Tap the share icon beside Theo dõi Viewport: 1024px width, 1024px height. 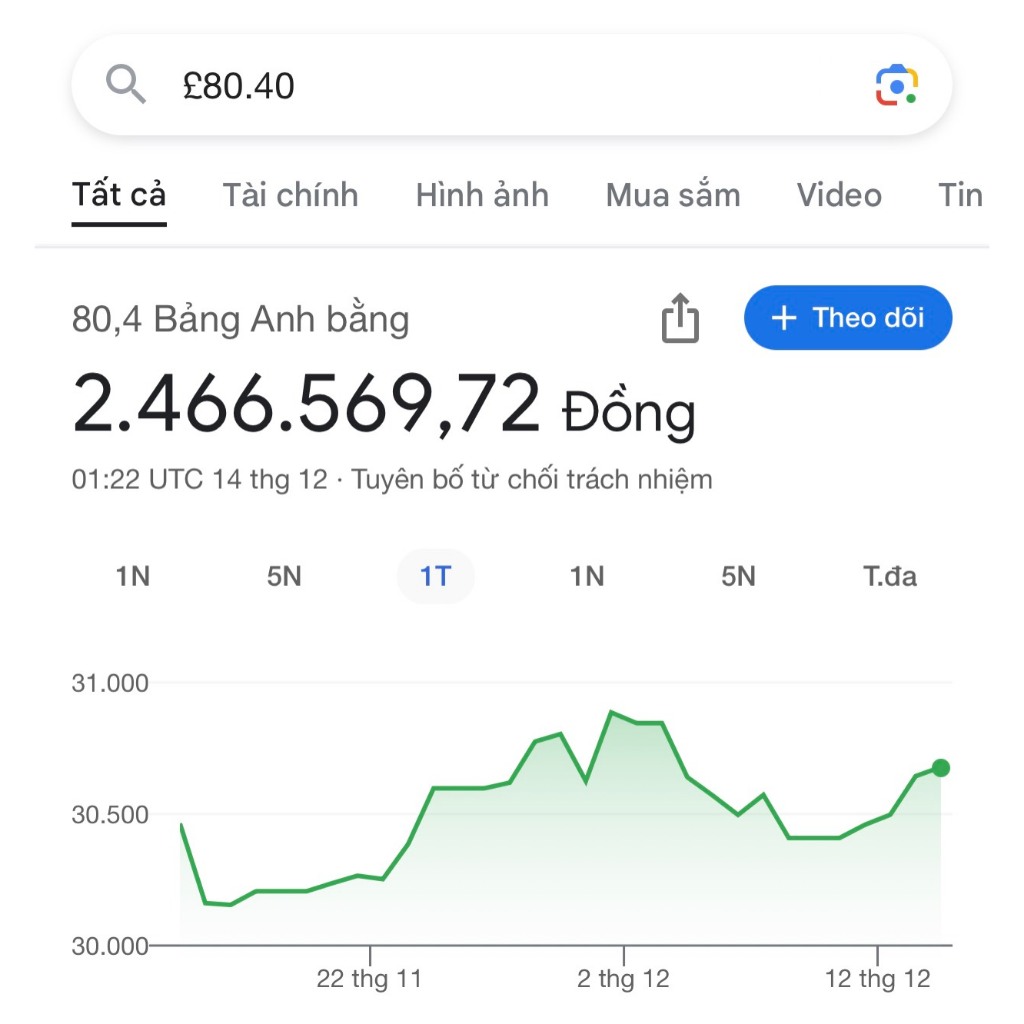pyautogui.click(x=680, y=318)
